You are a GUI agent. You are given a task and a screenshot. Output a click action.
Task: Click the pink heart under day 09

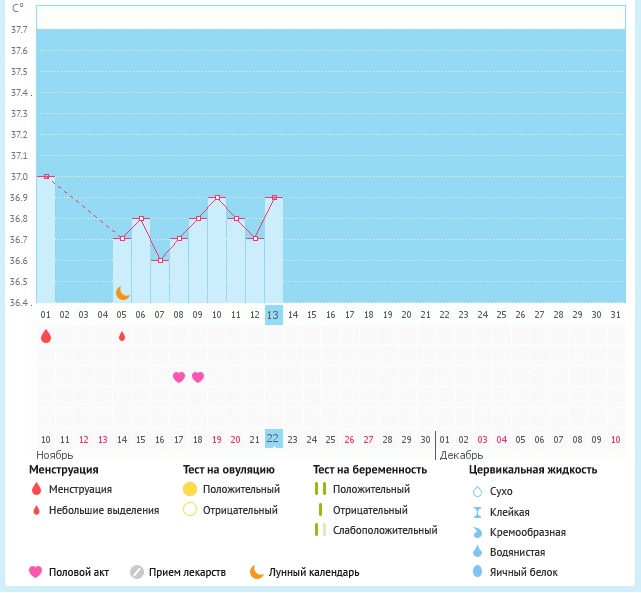(198, 377)
